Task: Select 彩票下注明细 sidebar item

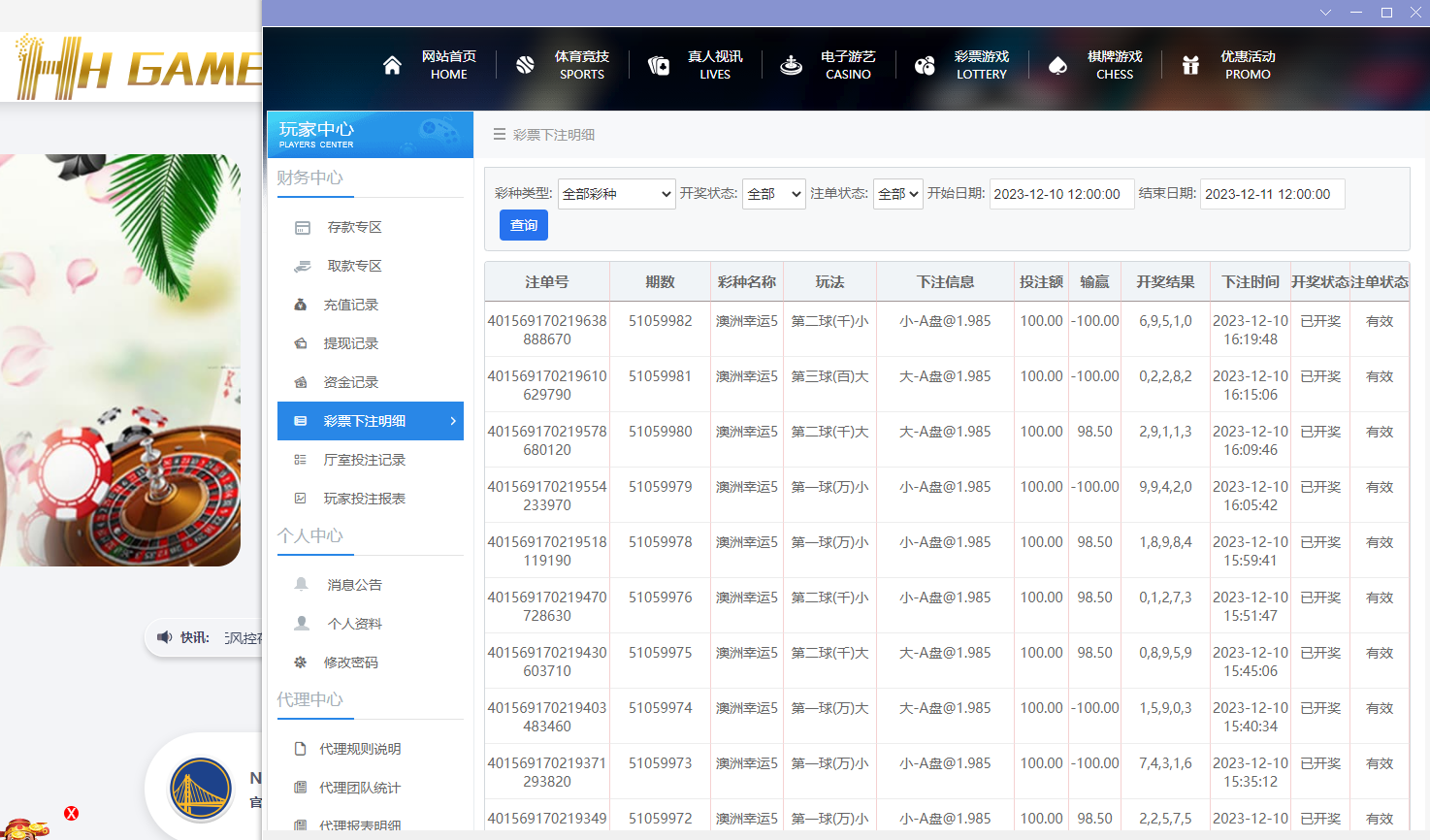Action: [371, 421]
